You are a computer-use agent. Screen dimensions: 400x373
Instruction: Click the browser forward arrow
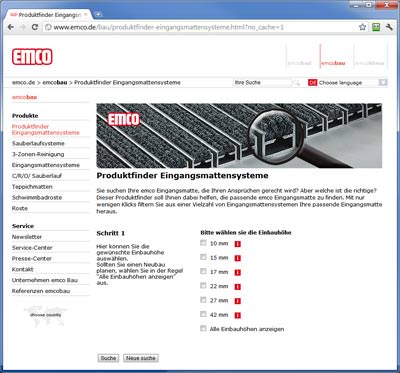tap(23, 27)
